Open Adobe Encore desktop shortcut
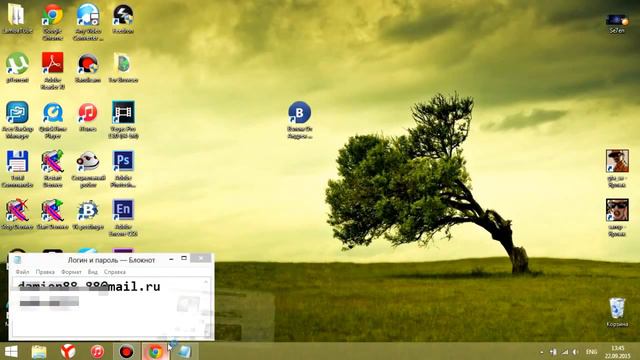The image size is (640, 360). click(123, 217)
